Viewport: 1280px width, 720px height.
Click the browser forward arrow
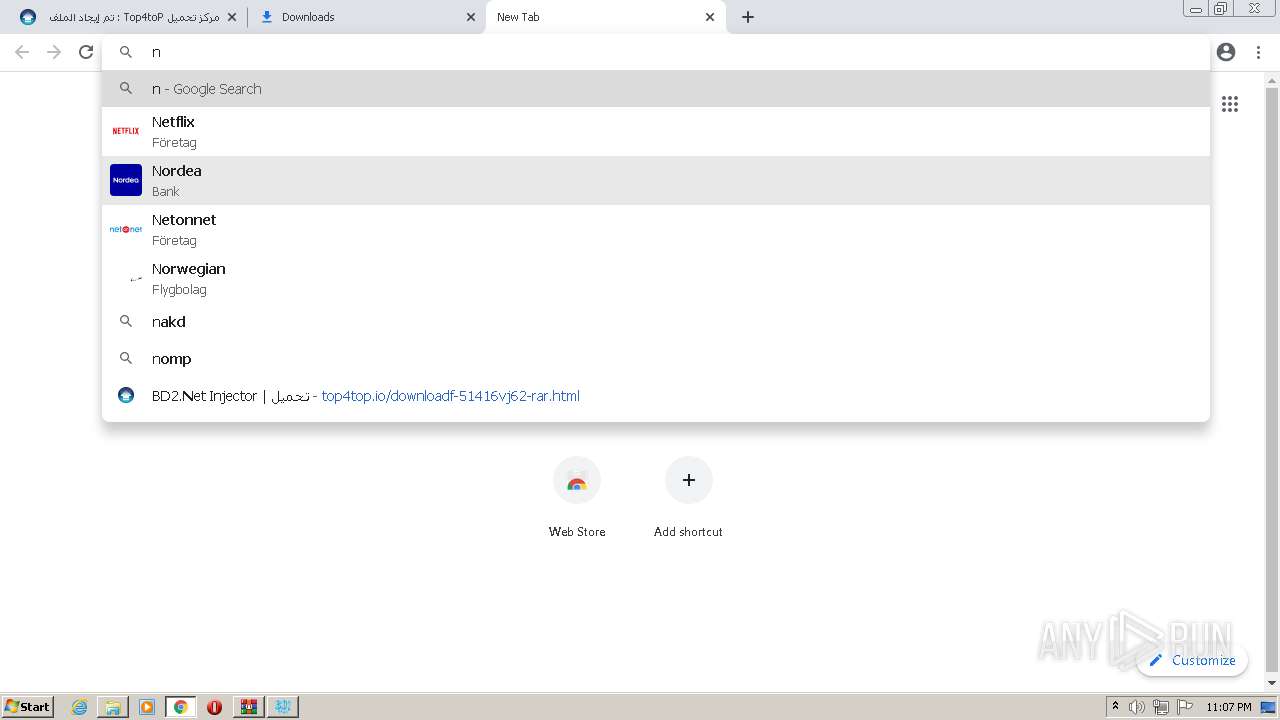point(54,52)
